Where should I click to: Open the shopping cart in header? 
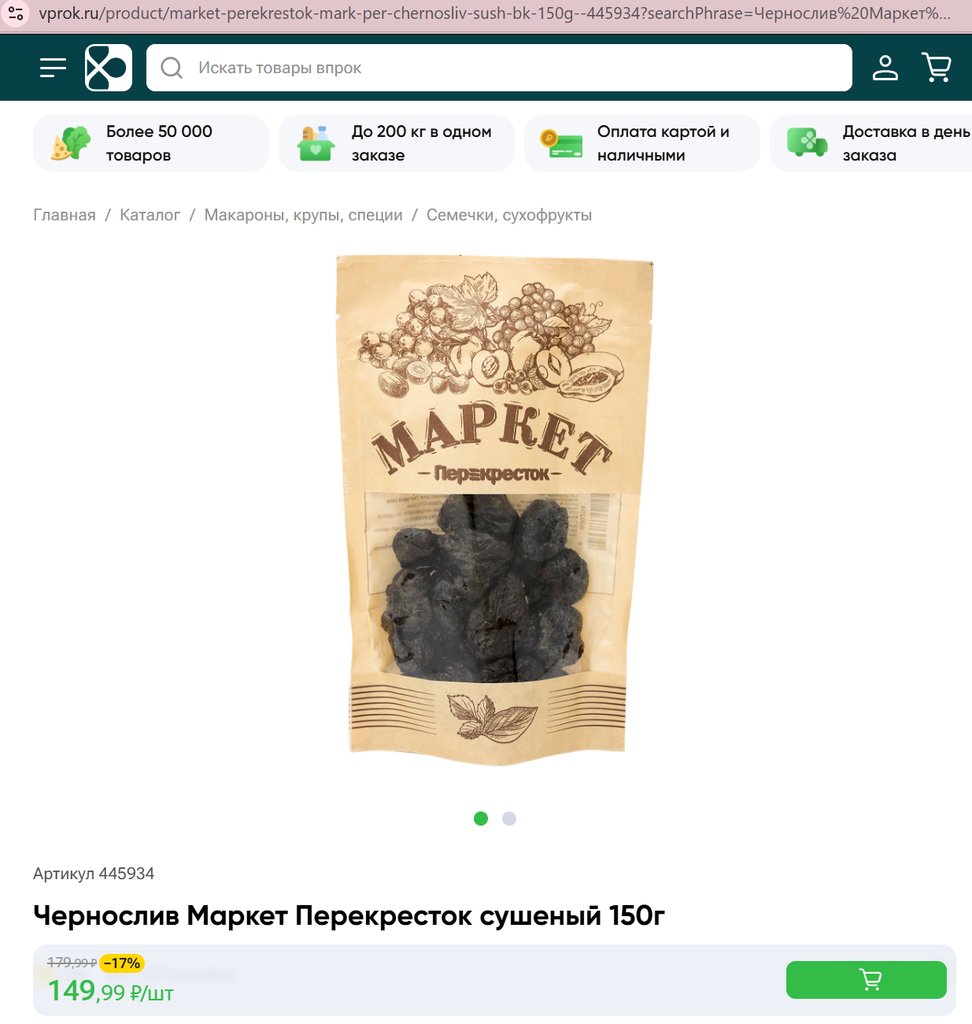pyautogui.click(x=937, y=67)
